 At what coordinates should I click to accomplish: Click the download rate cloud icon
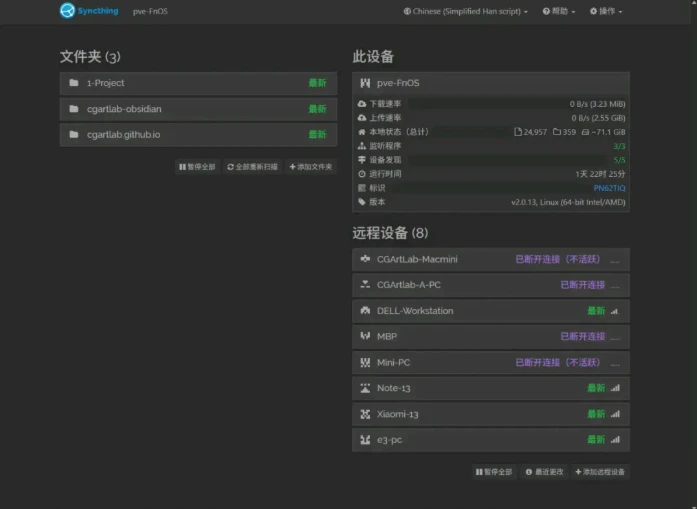point(362,104)
